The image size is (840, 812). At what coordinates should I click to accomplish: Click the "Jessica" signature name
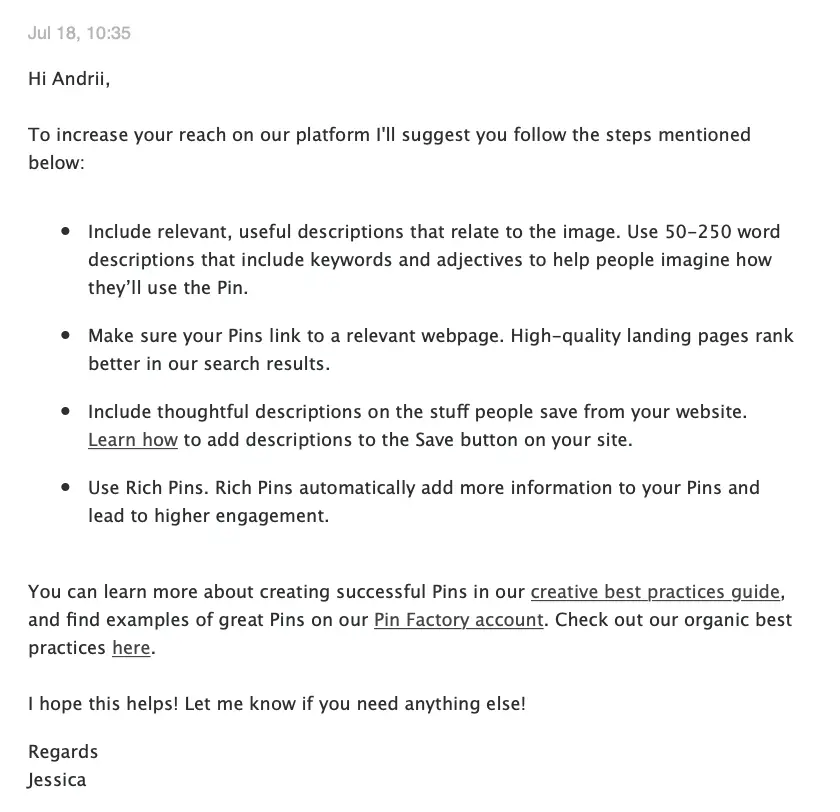[x=57, y=779]
